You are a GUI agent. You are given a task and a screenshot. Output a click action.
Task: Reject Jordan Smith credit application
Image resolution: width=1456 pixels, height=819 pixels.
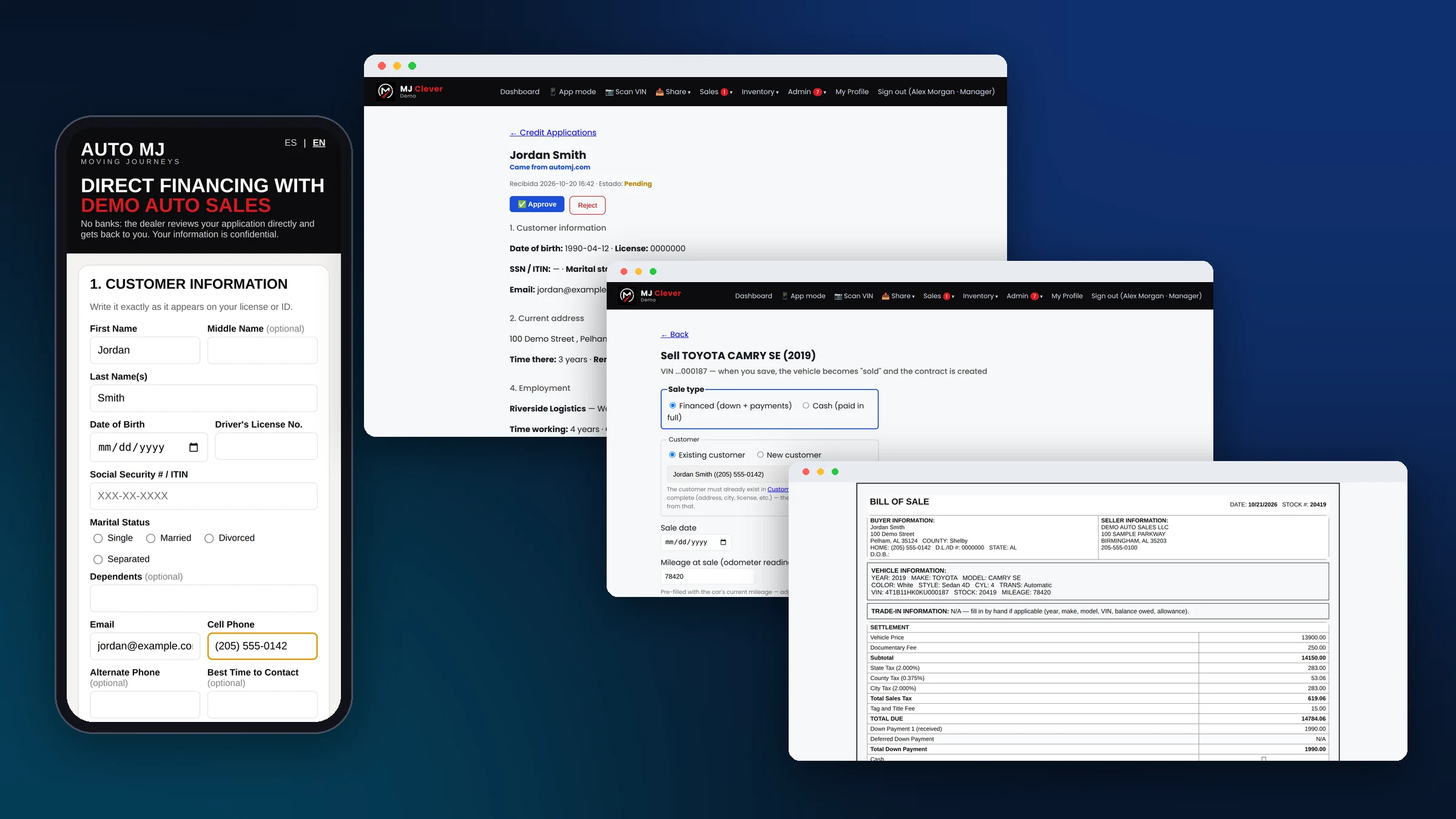pos(587,205)
